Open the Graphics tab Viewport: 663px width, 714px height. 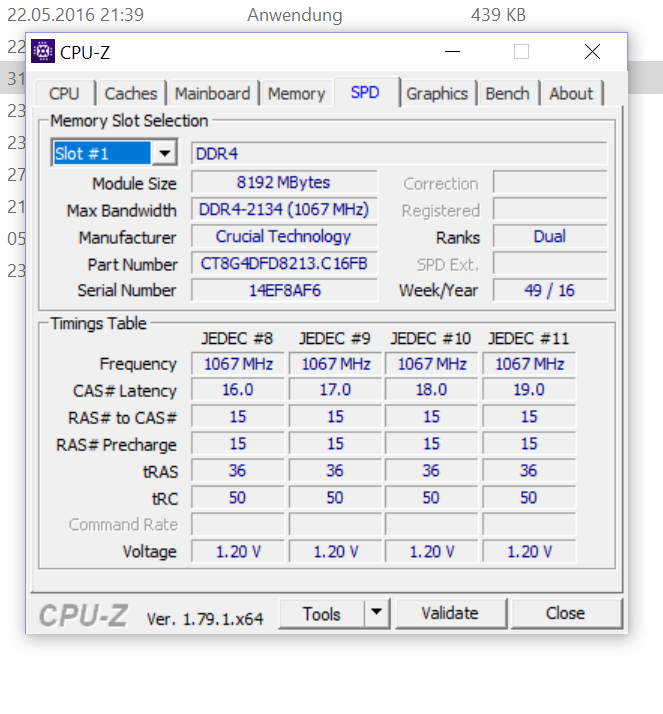[437, 93]
